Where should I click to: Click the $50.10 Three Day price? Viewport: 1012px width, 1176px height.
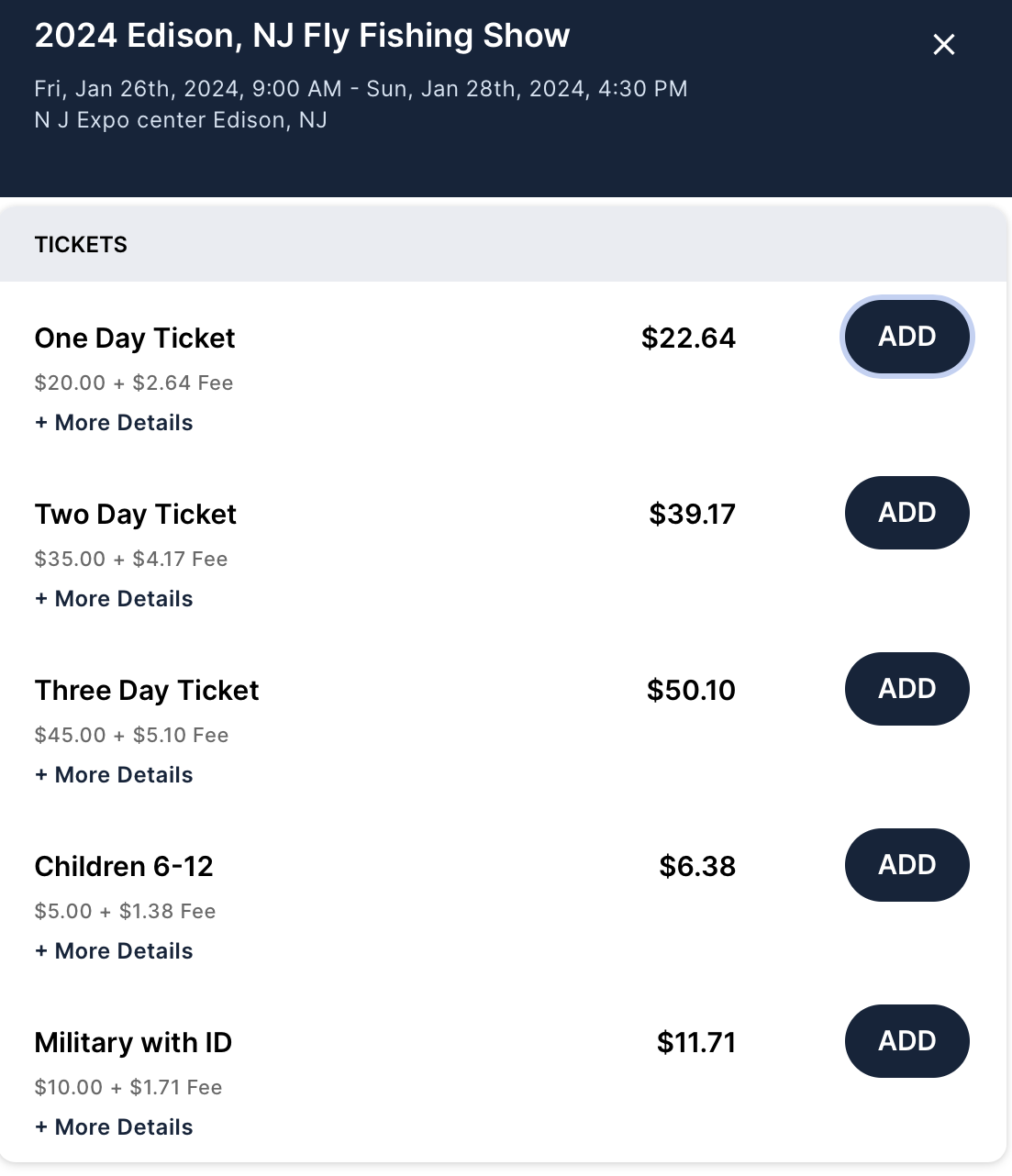pyautogui.click(x=691, y=691)
